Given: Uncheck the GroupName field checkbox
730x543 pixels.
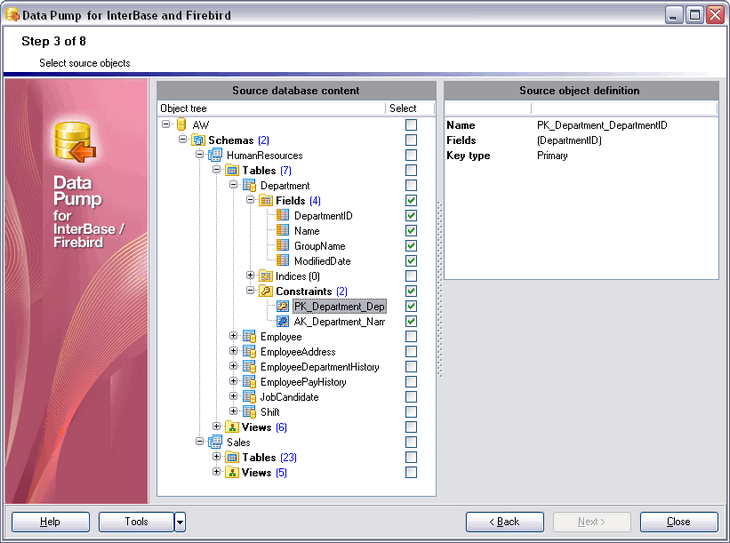Looking at the screenshot, I should (x=411, y=246).
